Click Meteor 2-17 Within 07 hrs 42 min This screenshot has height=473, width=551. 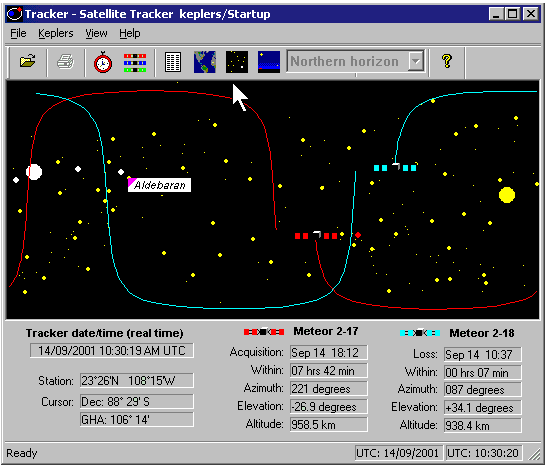click(329, 370)
